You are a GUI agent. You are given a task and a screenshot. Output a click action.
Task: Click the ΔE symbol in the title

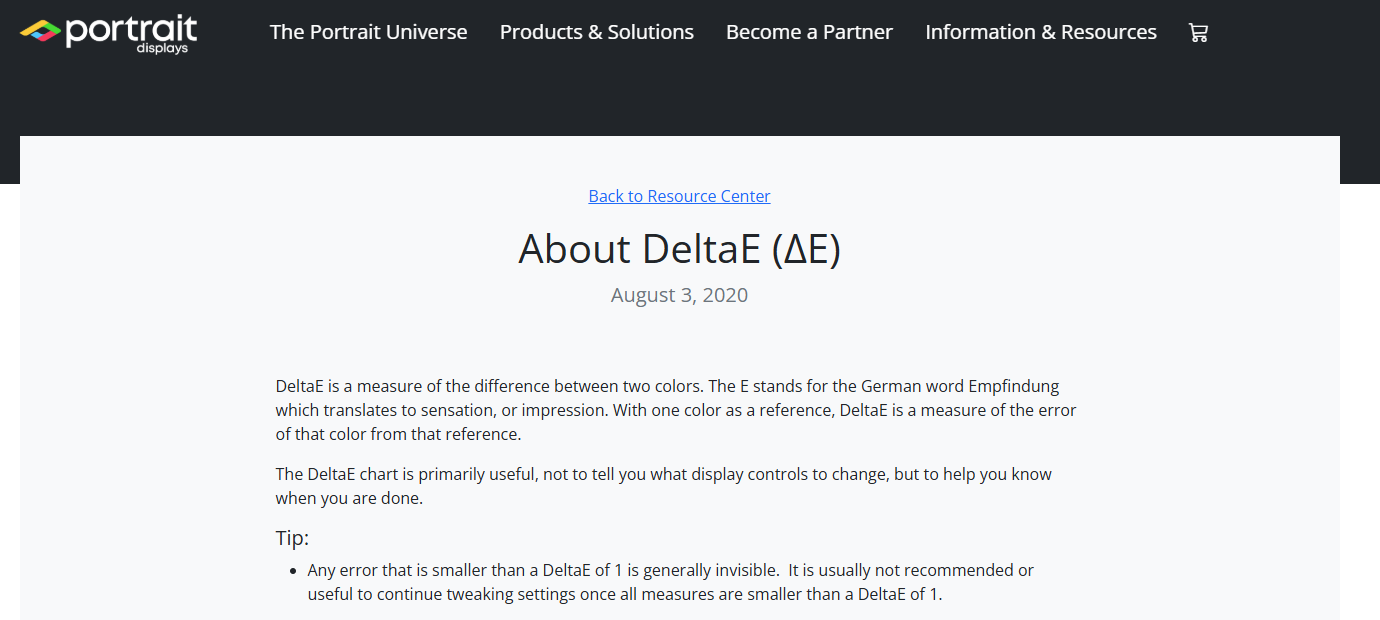[805, 249]
